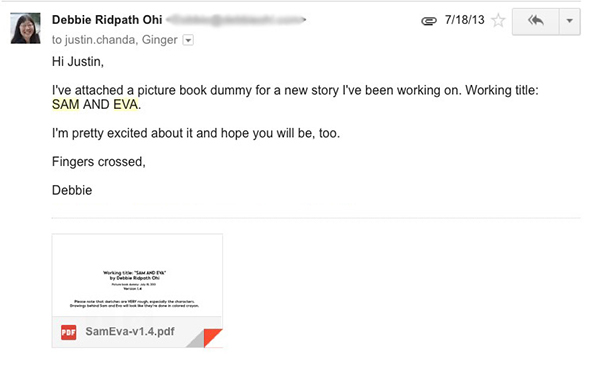This screenshot has height=371, width=600.
Task: Open the PDF attachment preview thumbnail
Action: pyautogui.click(x=137, y=275)
